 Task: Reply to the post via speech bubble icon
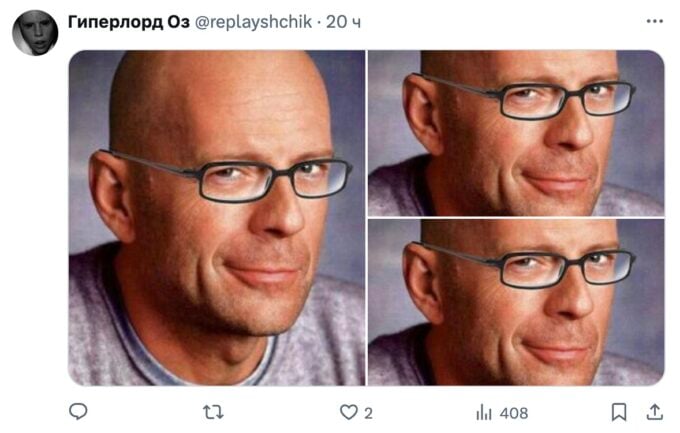tap(78, 411)
